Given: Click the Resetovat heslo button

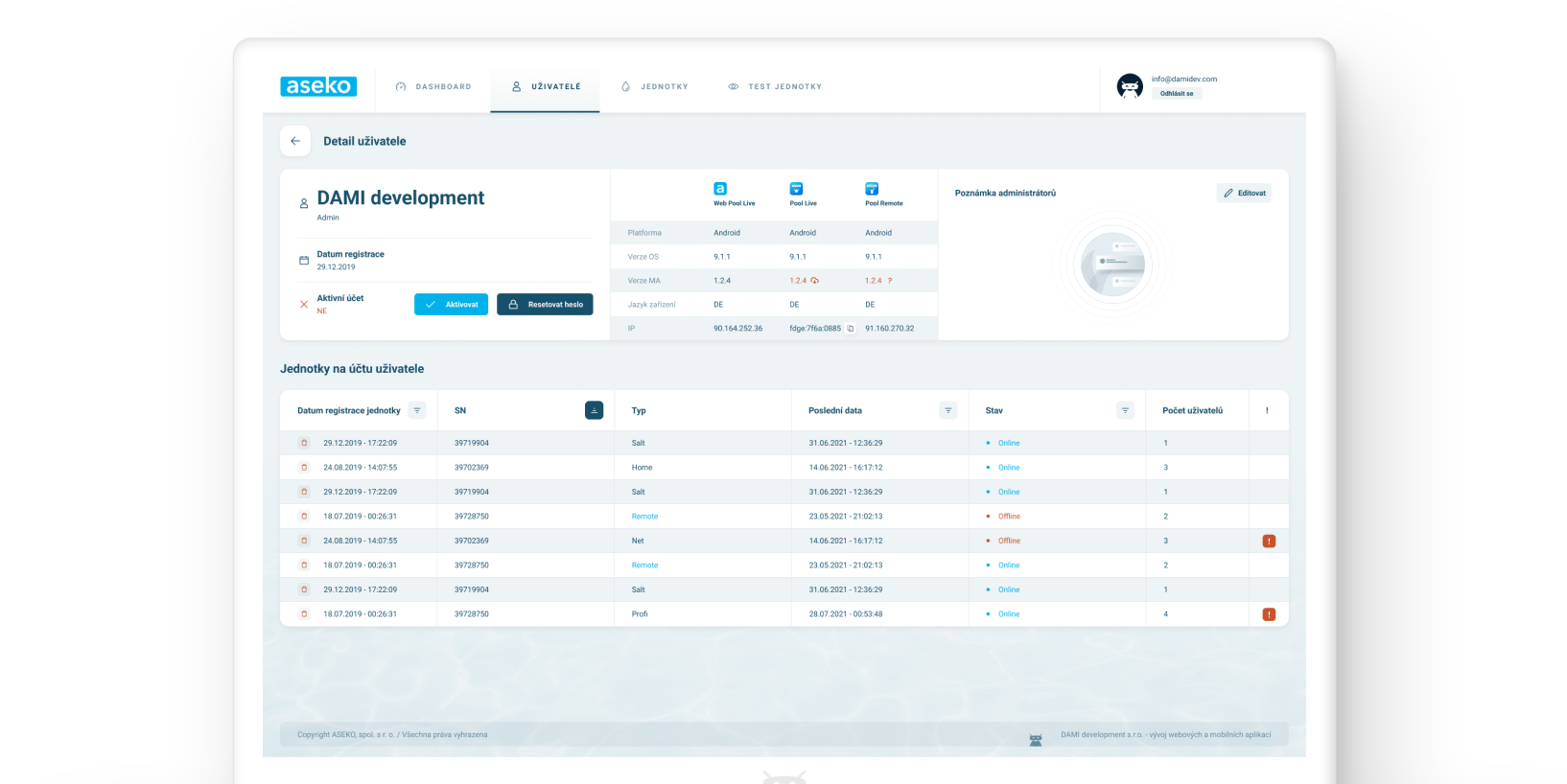Looking at the screenshot, I should click(545, 305).
